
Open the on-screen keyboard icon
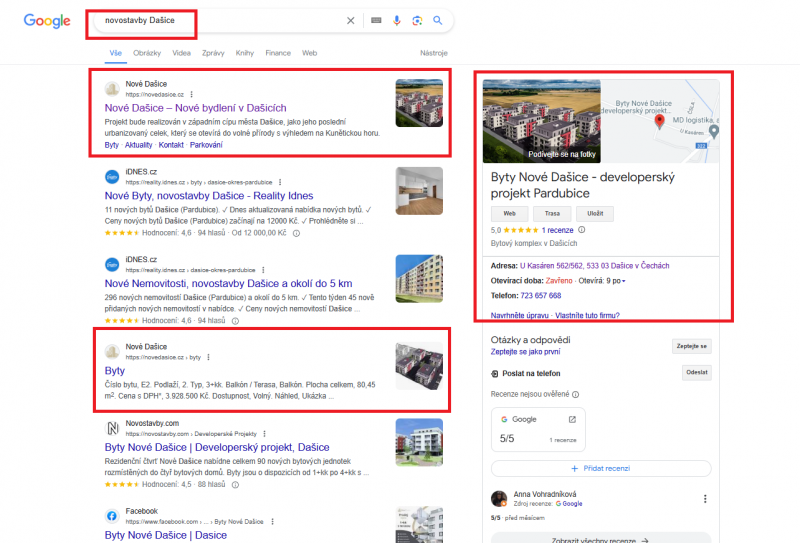376,20
